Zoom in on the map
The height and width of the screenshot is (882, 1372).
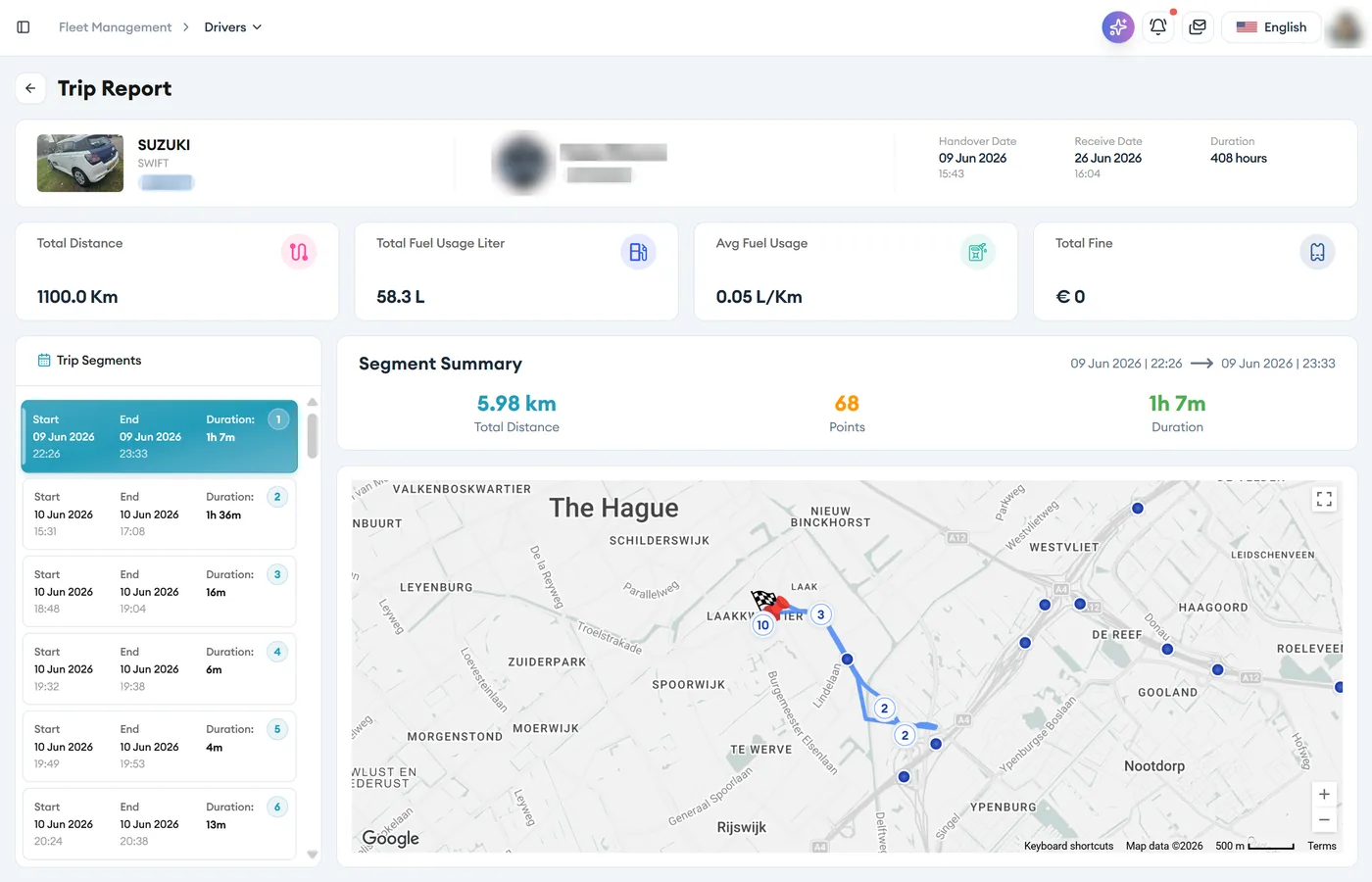[1324, 794]
